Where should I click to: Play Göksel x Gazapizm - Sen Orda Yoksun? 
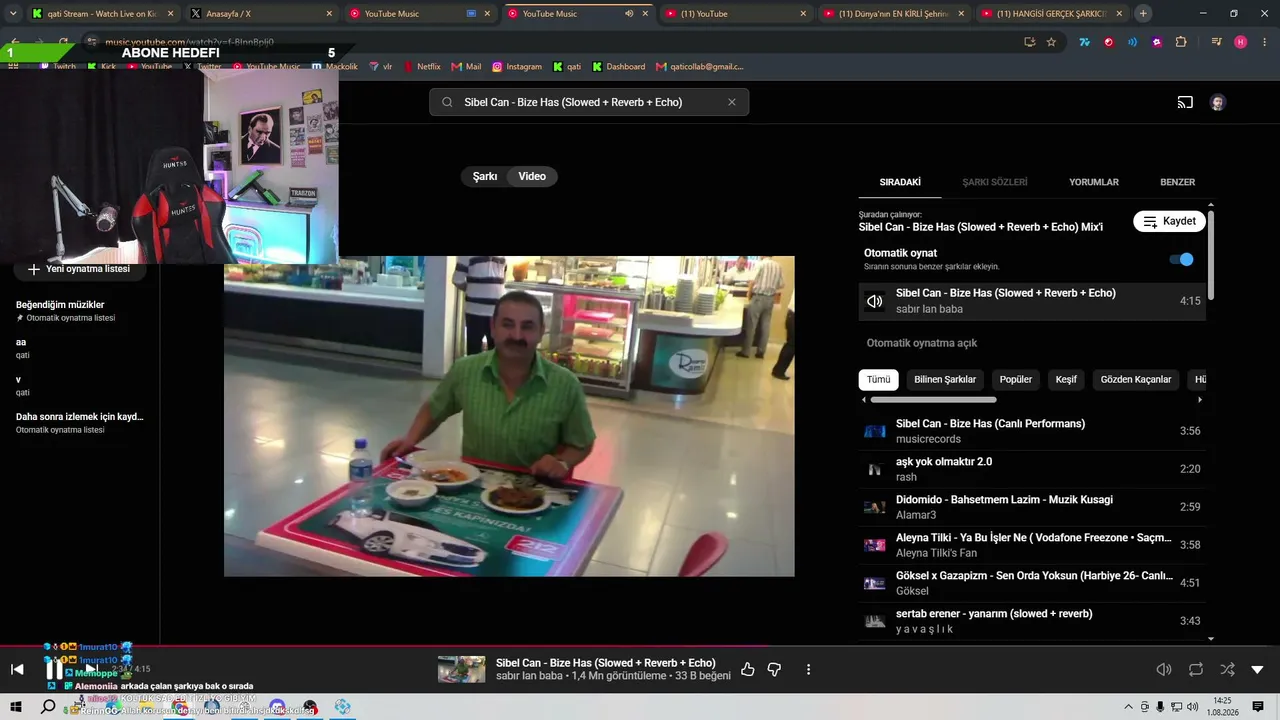coord(1032,583)
